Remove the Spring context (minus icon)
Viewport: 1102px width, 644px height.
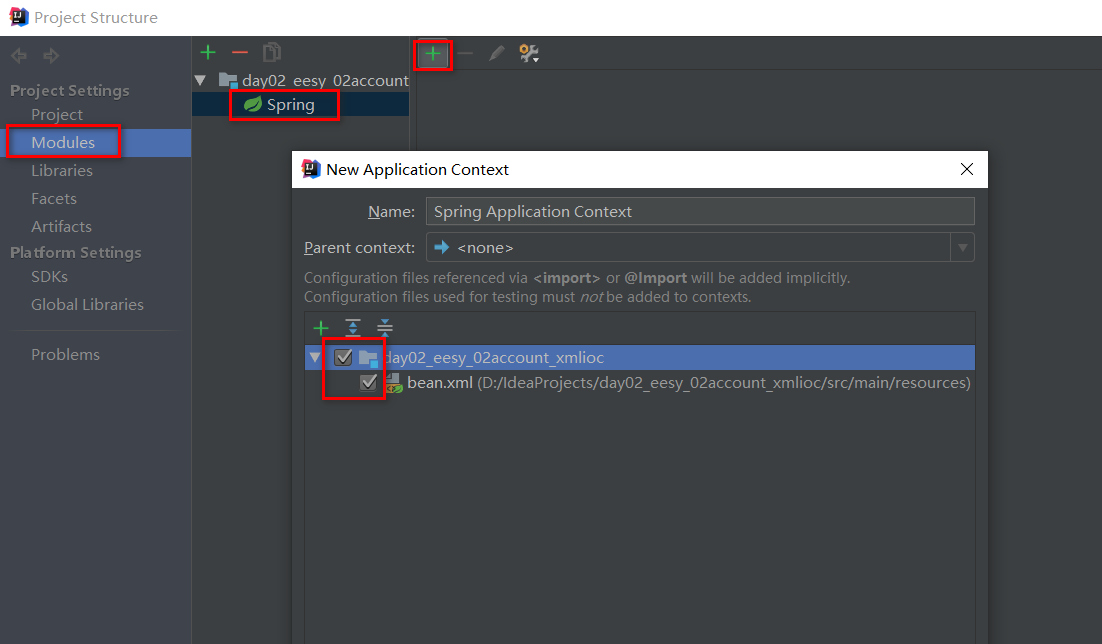(465, 53)
